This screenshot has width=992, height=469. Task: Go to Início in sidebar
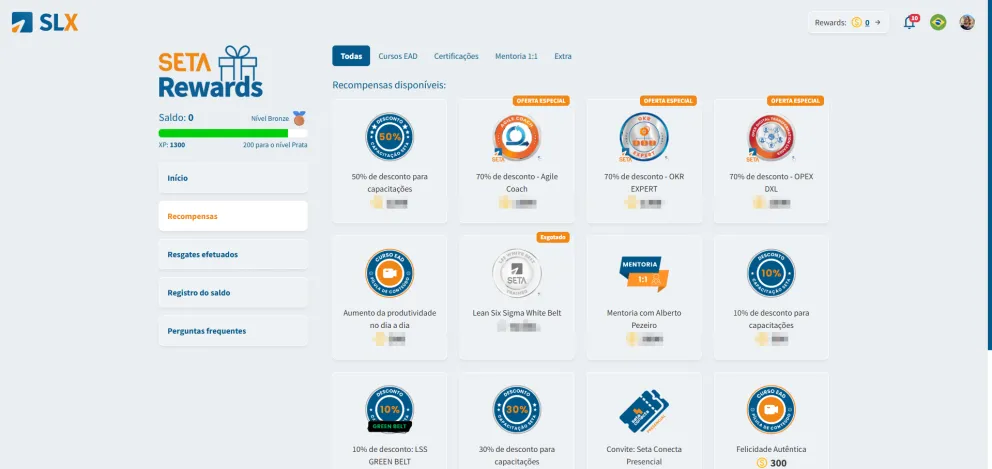[233, 178]
